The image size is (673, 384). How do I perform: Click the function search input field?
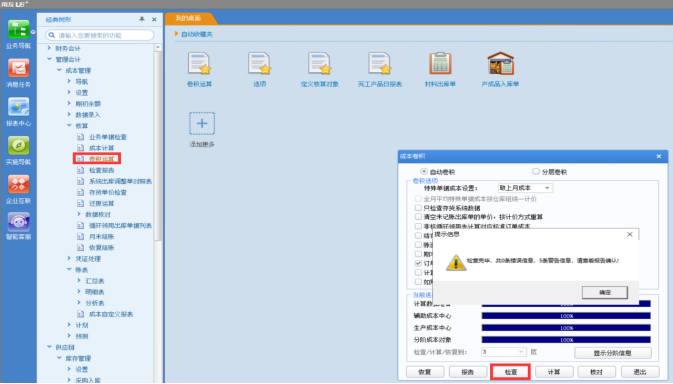click(100, 35)
